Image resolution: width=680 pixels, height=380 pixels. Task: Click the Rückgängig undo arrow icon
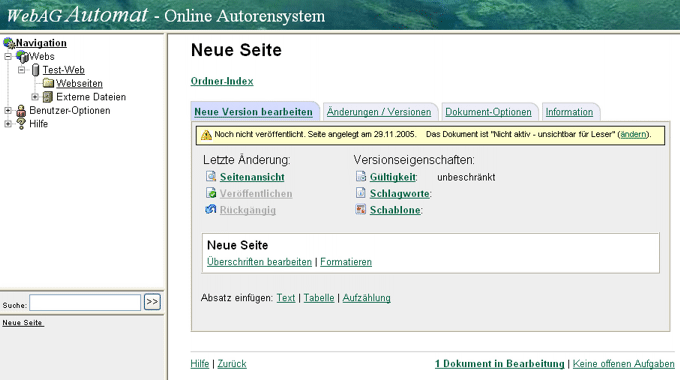(x=210, y=209)
